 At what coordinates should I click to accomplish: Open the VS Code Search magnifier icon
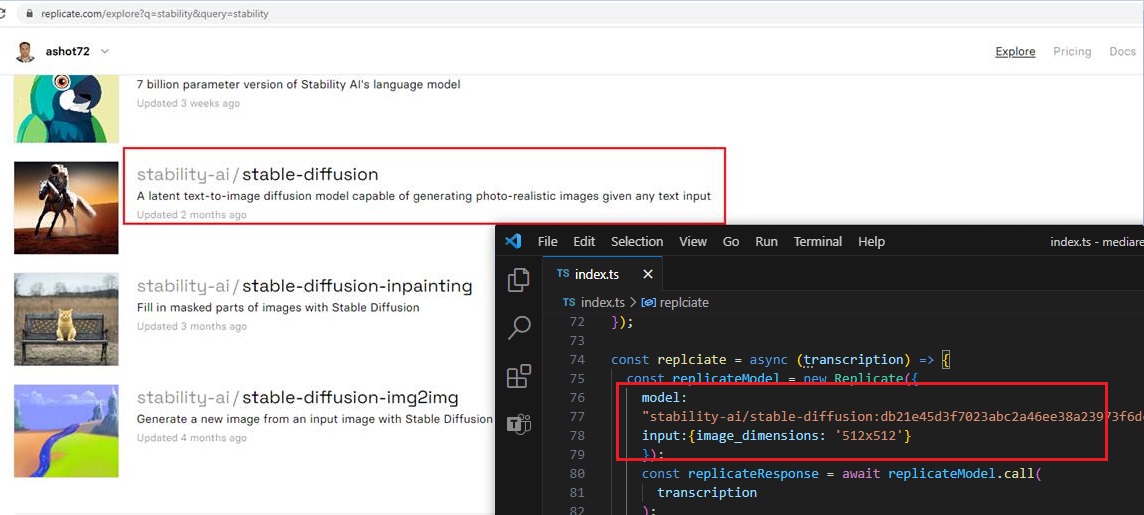(x=518, y=328)
